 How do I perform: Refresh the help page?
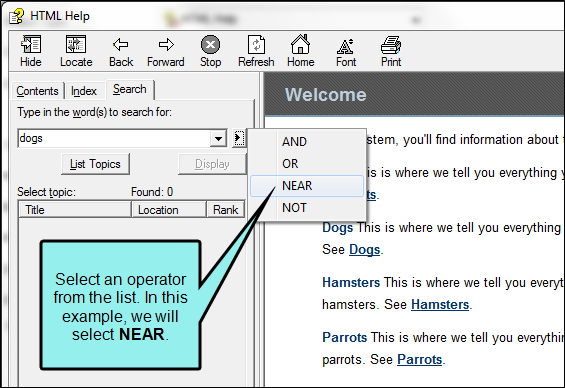pyautogui.click(x=256, y=51)
